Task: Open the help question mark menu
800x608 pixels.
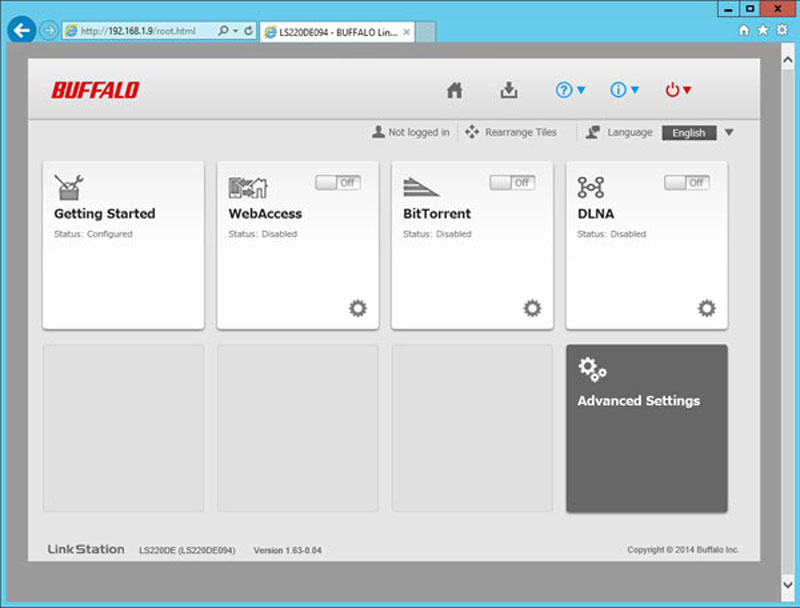Action: (x=570, y=90)
